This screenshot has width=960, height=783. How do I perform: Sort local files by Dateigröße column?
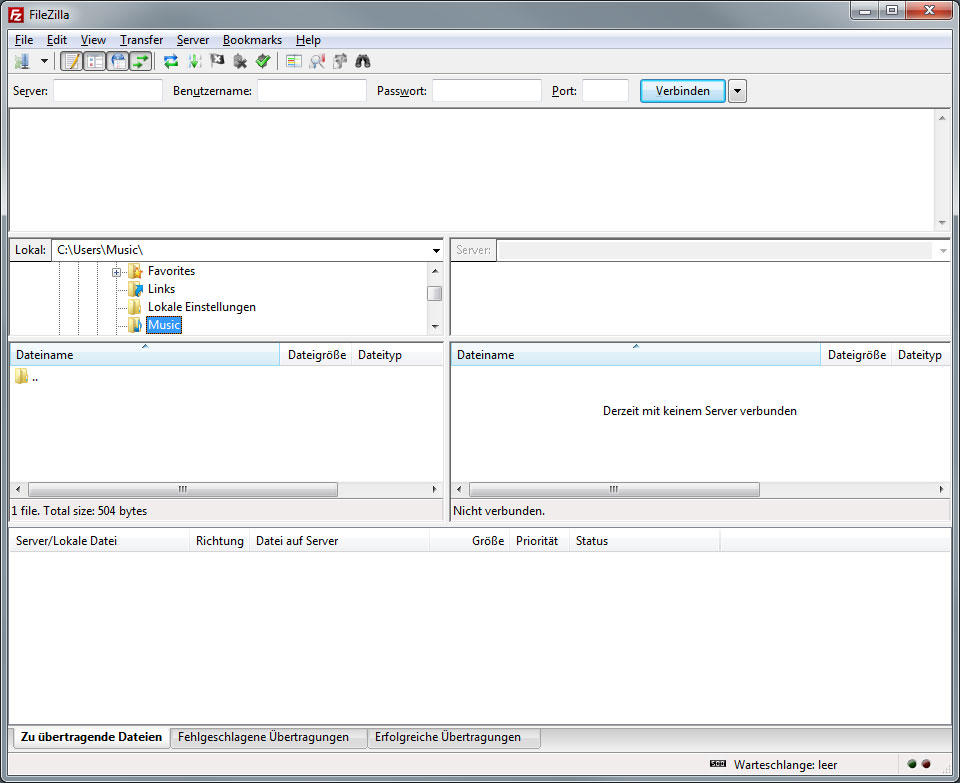pos(317,354)
